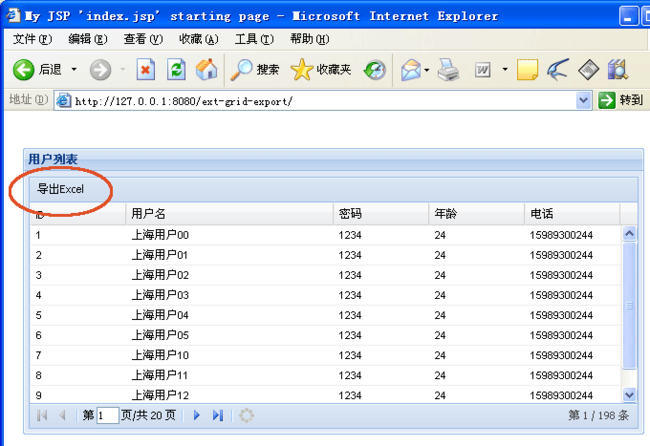Viewport: 650px width, 446px height.
Task: Click the page icon in the address bar
Action: (64, 100)
